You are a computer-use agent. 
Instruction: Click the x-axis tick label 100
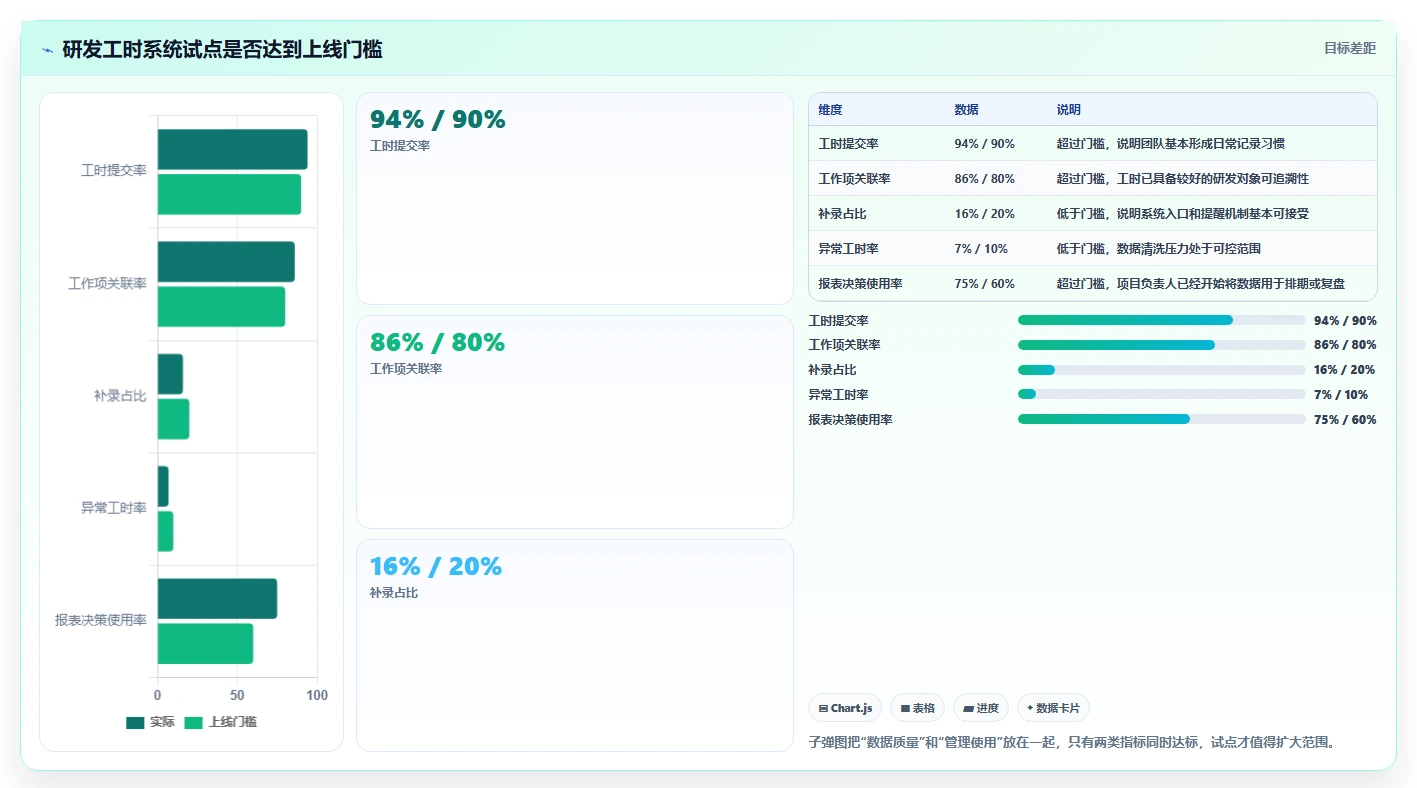click(316, 695)
